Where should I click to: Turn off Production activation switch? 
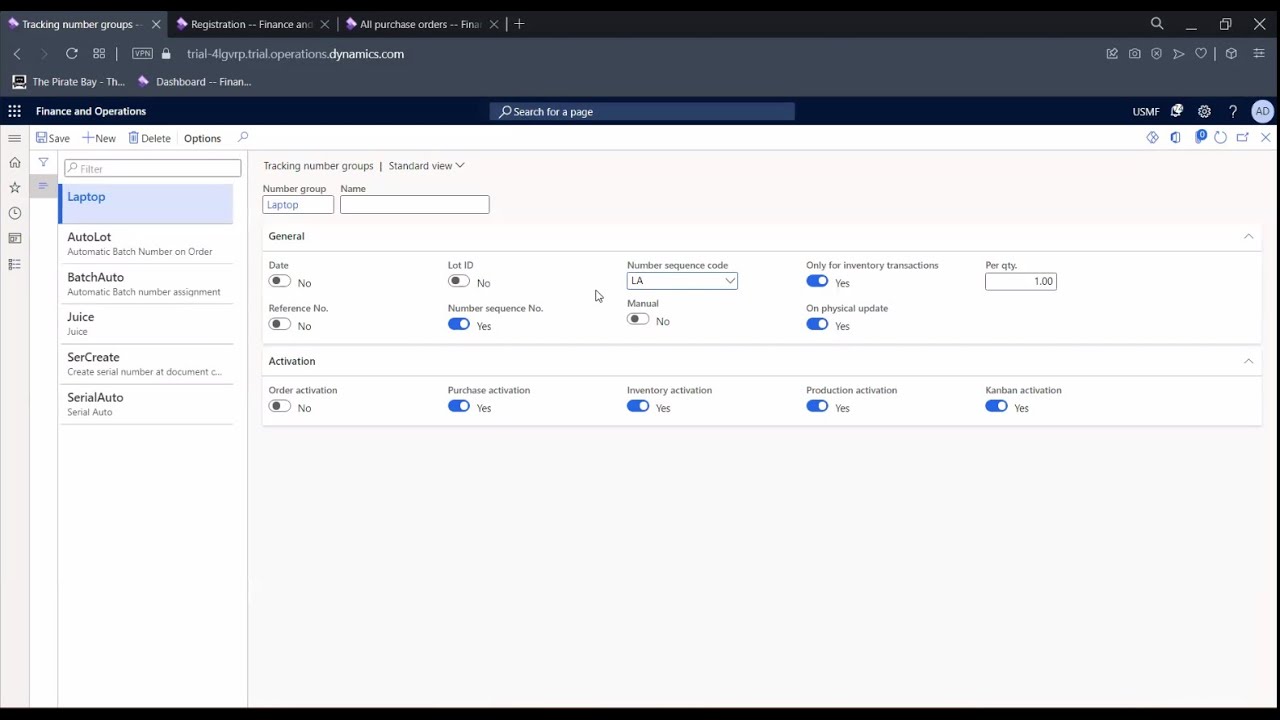click(x=817, y=407)
